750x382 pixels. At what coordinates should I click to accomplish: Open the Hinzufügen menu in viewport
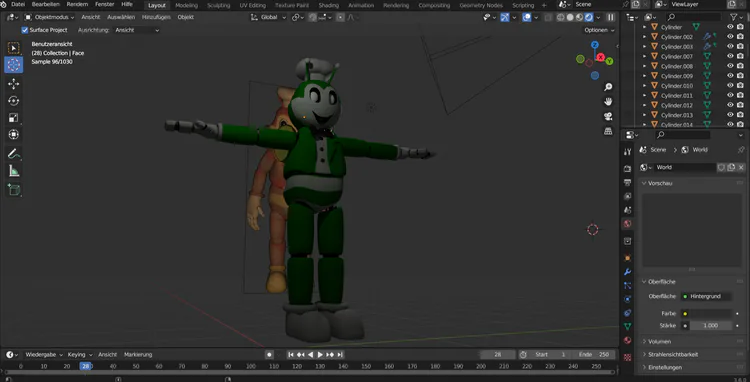click(156, 17)
